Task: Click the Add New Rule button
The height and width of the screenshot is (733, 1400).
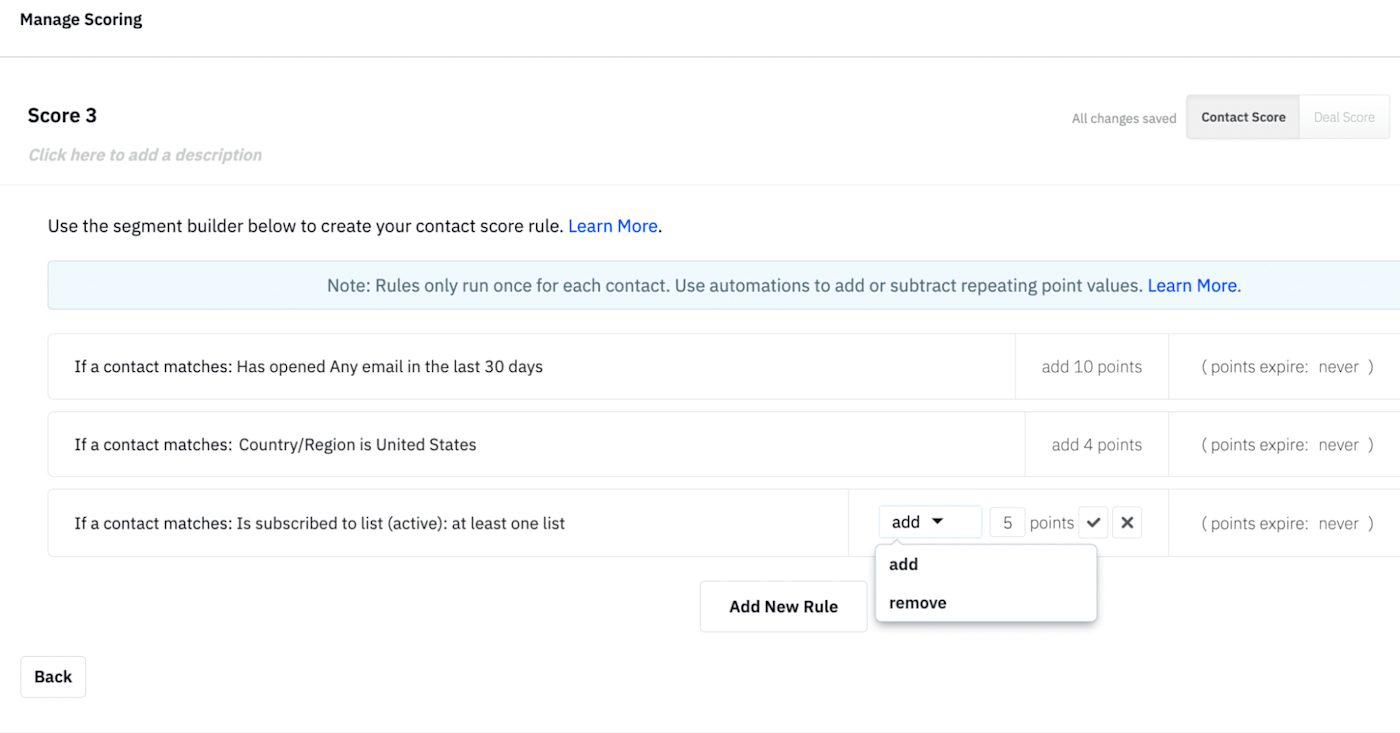Action: [783, 606]
